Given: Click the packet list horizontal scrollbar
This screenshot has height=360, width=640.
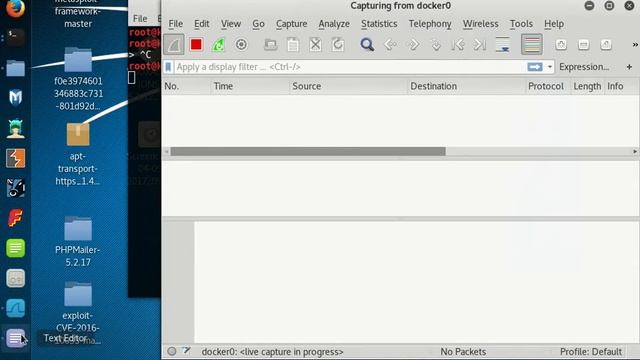Looking at the screenshot, I should click(308, 151).
